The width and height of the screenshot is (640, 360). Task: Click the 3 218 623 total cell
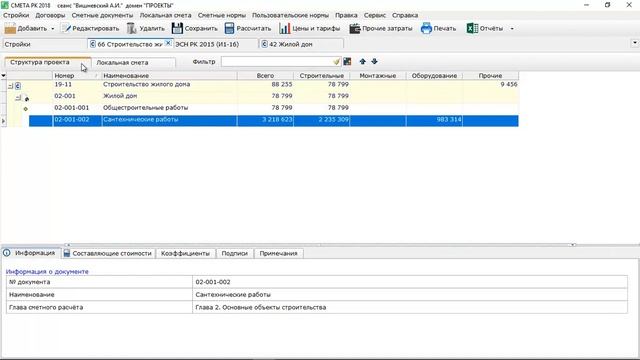point(265,120)
